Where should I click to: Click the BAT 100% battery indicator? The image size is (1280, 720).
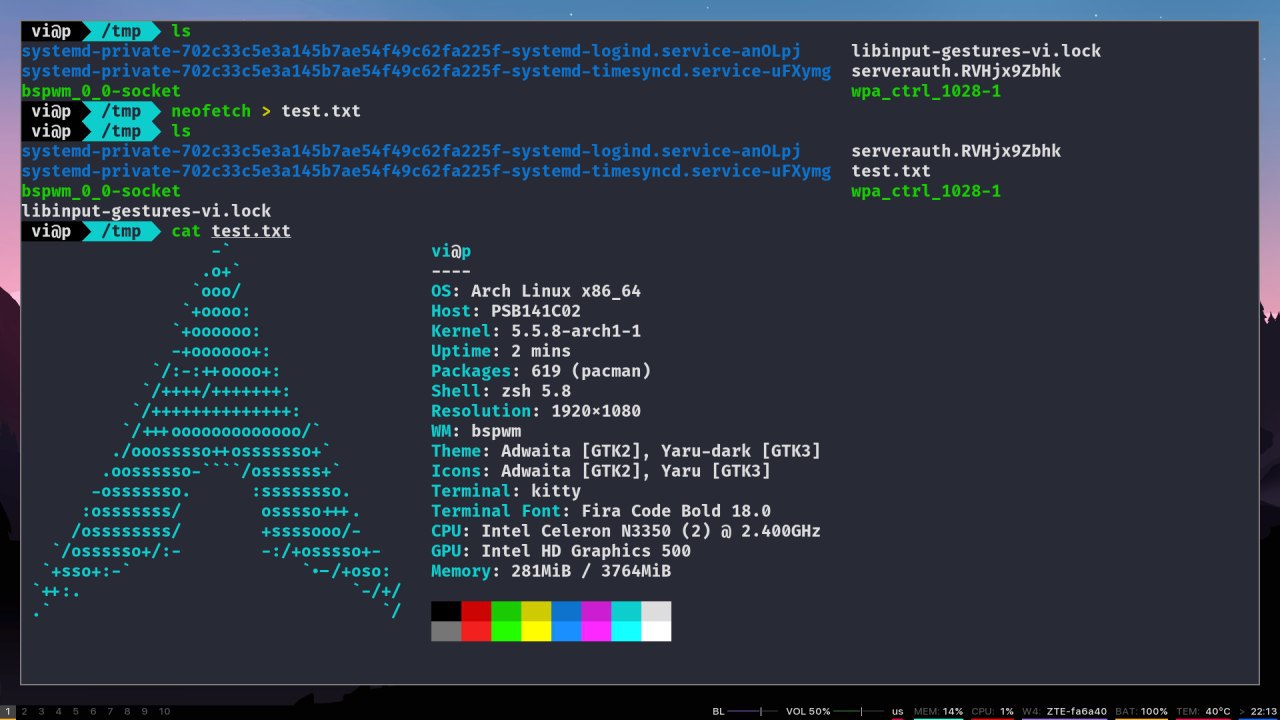click(1141, 712)
